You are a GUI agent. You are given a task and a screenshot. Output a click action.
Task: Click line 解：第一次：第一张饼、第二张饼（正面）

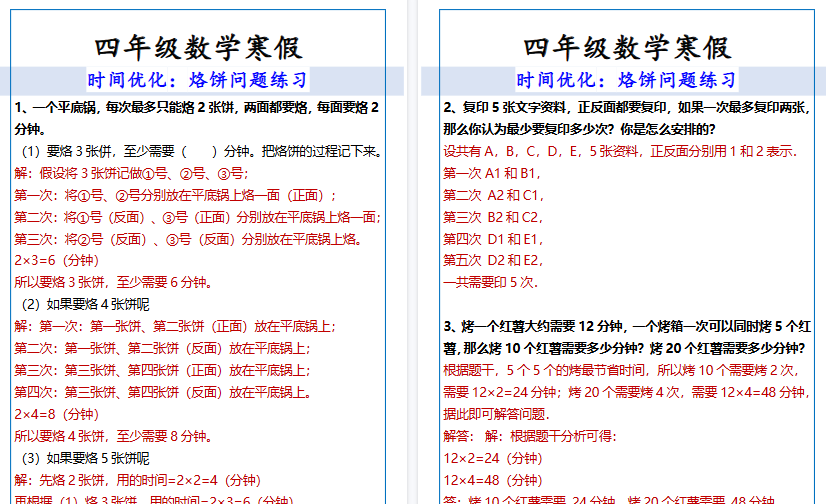point(175,327)
